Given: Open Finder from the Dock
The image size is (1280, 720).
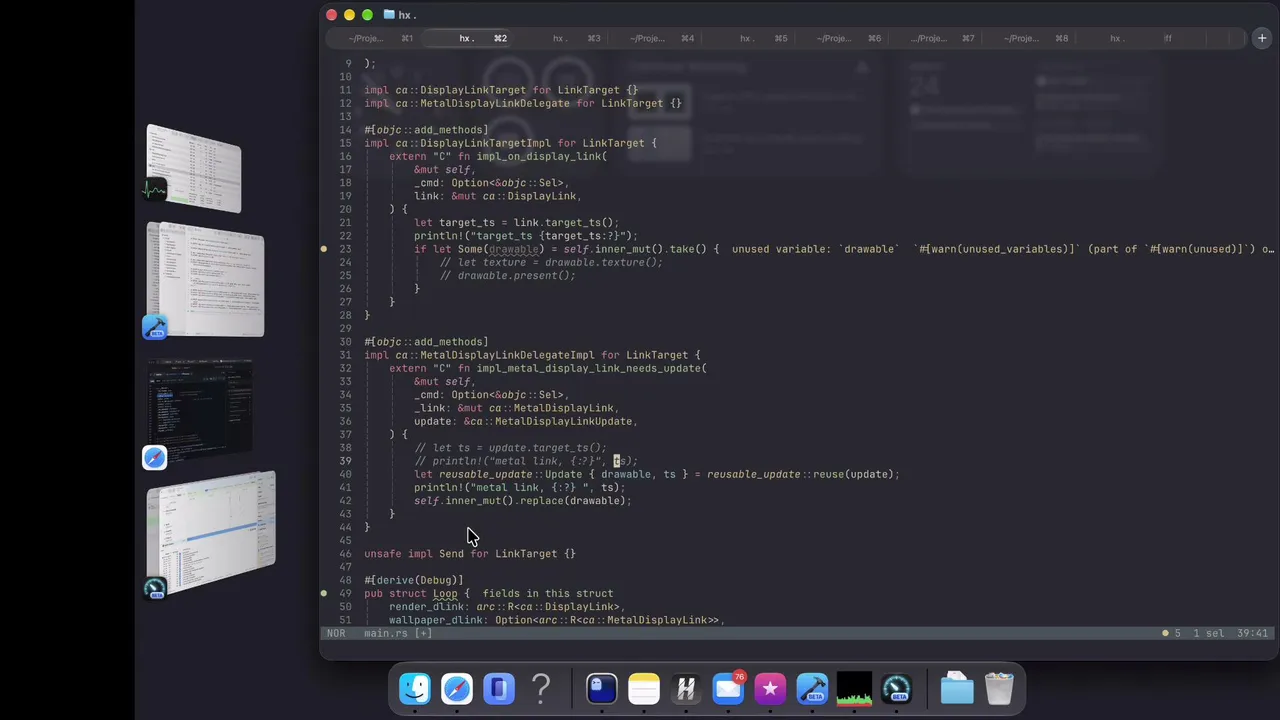Looking at the screenshot, I should pyautogui.click(x=415, y=689).
